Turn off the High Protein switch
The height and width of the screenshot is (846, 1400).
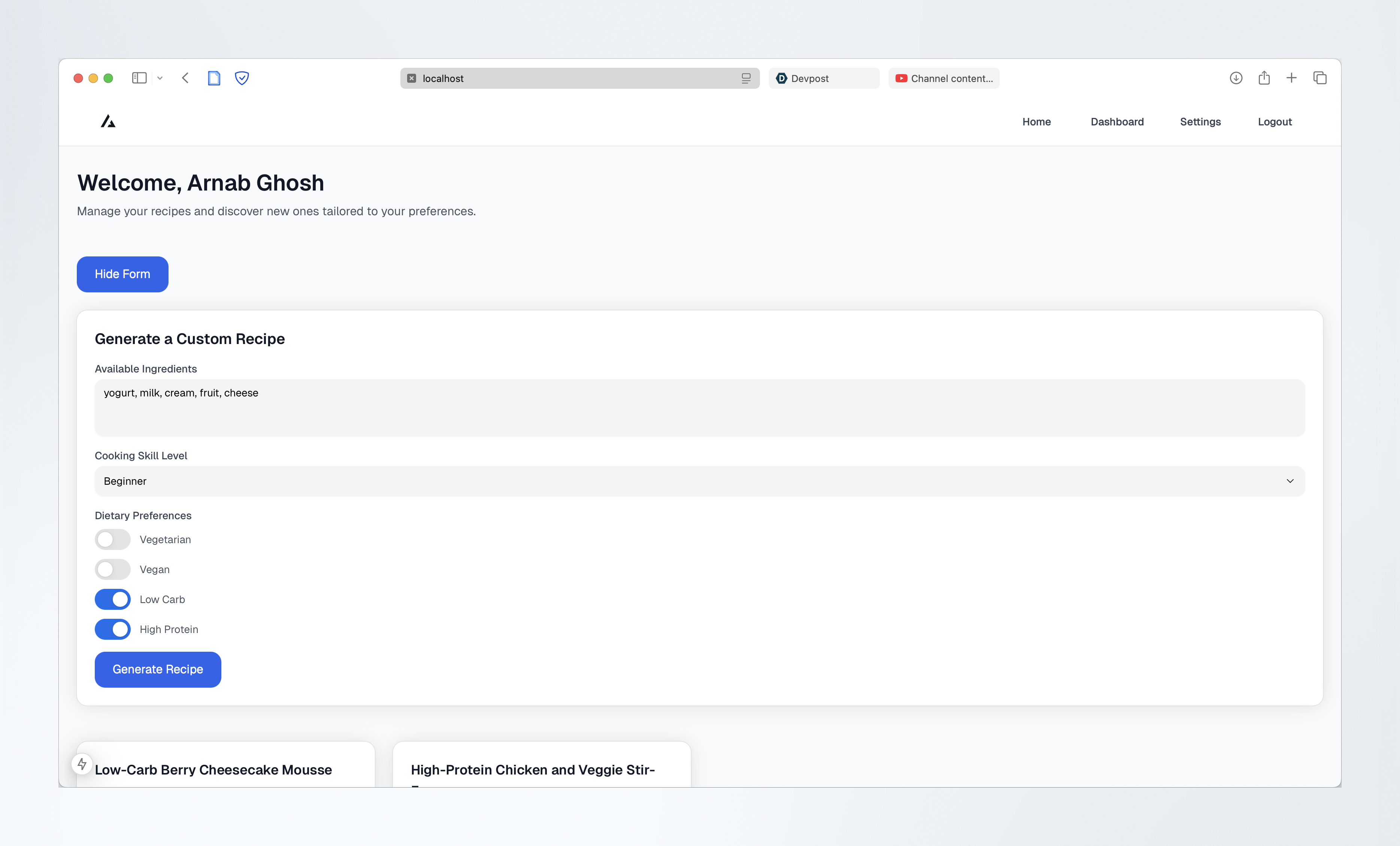click(x=112, y=629)
